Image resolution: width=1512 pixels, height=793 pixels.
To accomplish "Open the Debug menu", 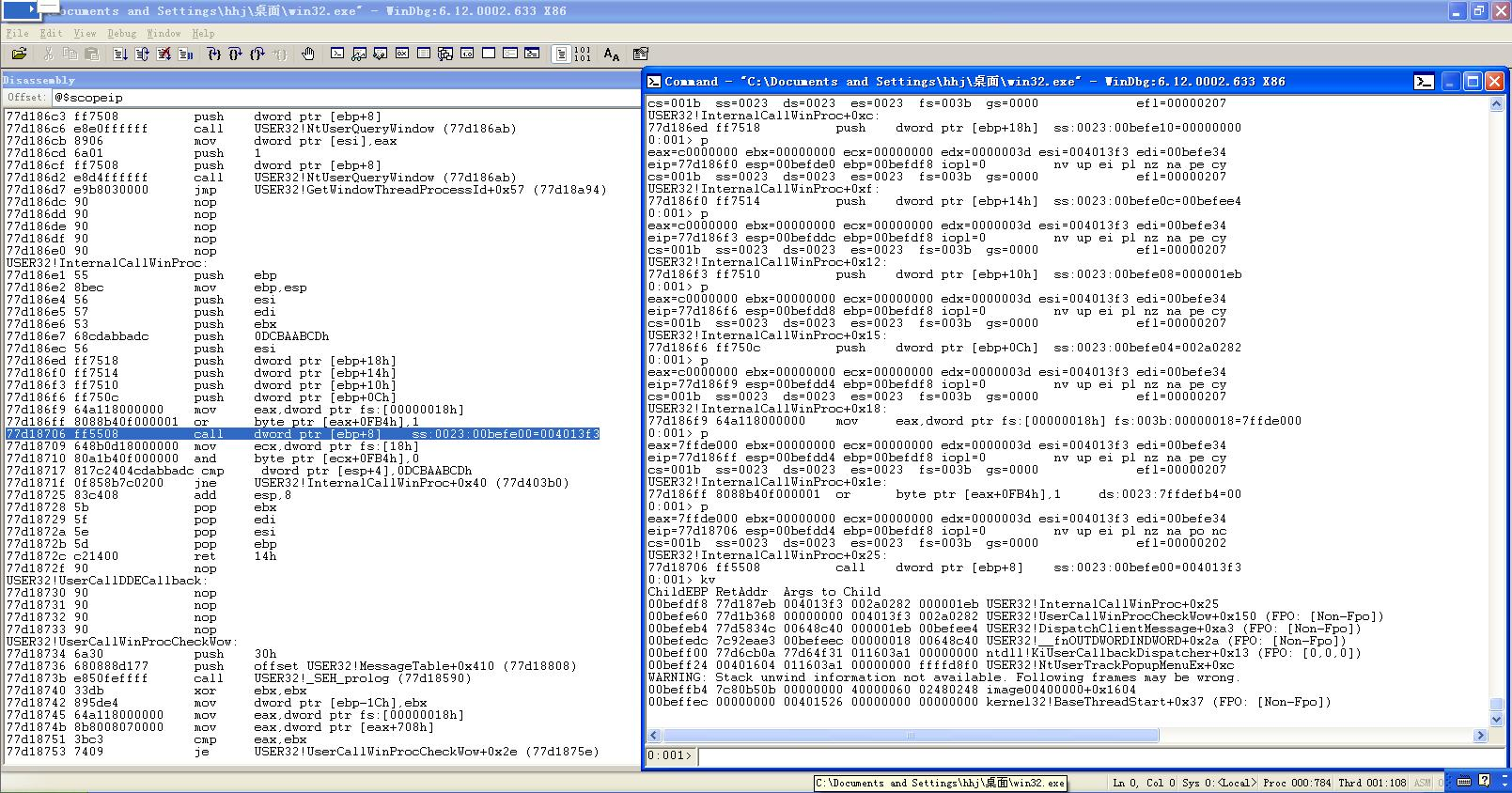I will coord(121,33).
